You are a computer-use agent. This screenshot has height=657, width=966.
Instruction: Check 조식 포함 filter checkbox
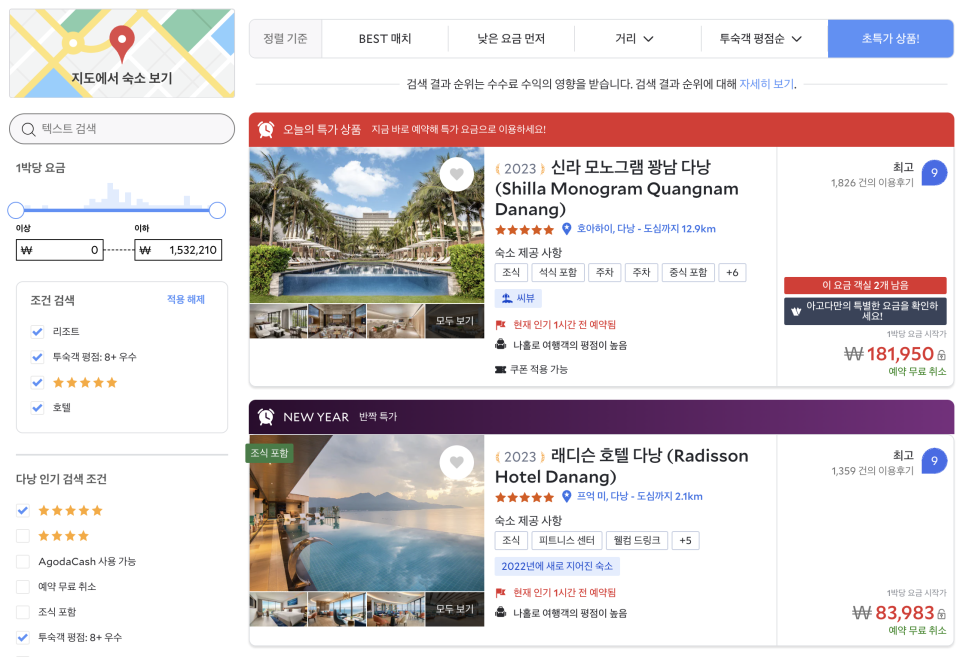pyautogui.click(x=23, y=611)
